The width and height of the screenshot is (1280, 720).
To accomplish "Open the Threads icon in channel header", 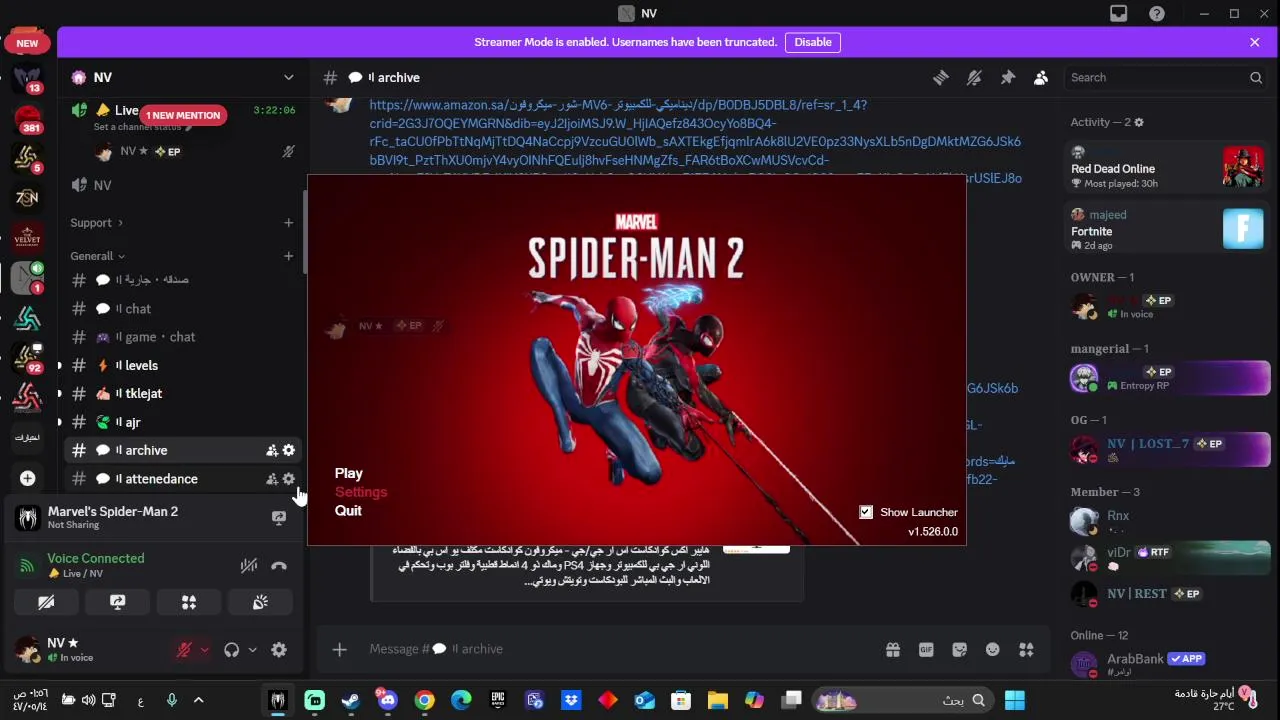I will 940,77.
